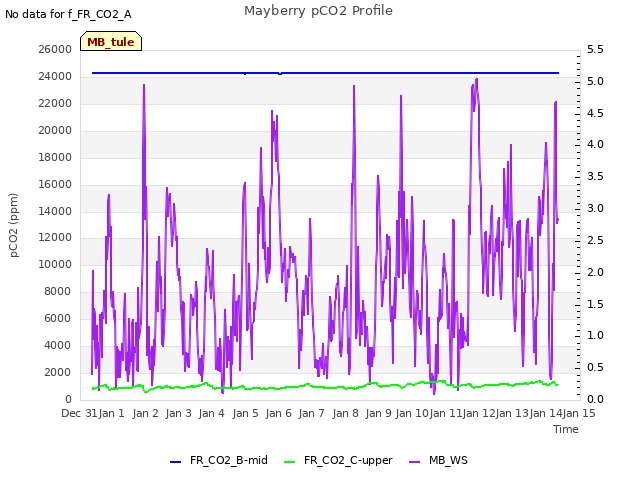The width and height of the screenshot is (640, 480).
Task: Select the MB_WS legend label
Action: pos(448,460)
